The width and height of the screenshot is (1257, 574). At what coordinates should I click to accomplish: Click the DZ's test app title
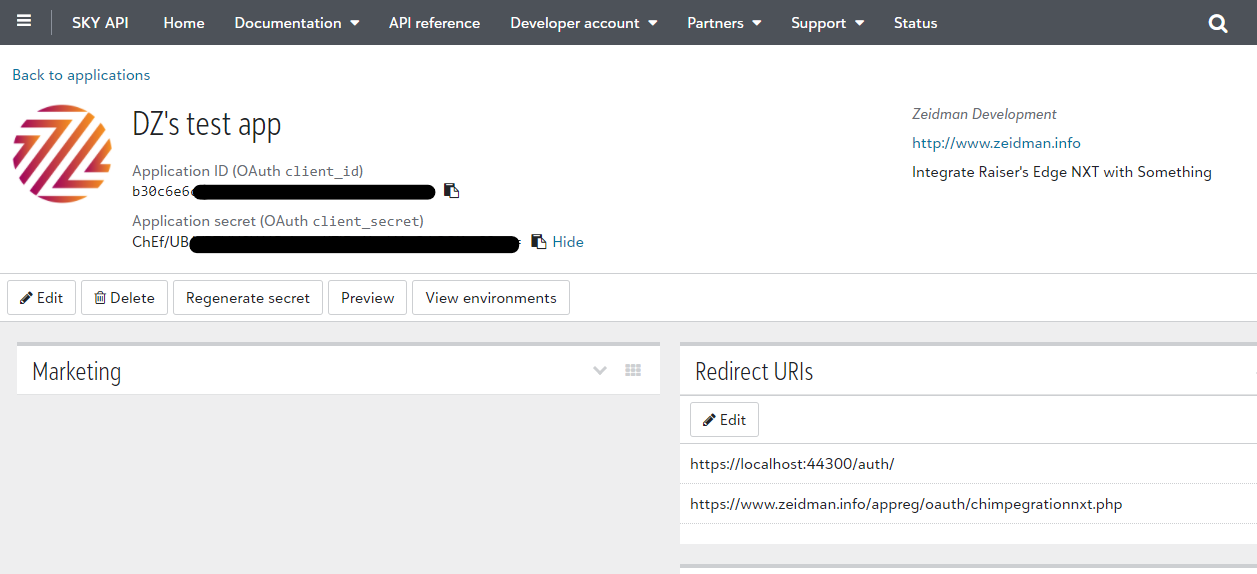(207, 124)
